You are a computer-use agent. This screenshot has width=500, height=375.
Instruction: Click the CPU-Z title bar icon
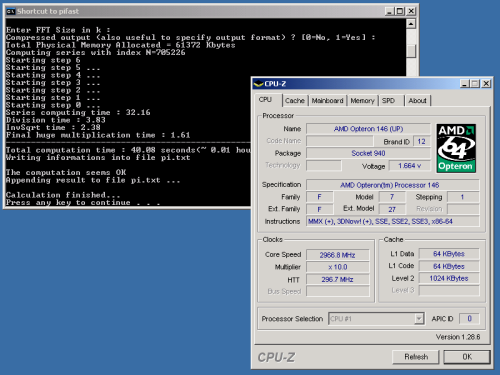tap(258, 84)
